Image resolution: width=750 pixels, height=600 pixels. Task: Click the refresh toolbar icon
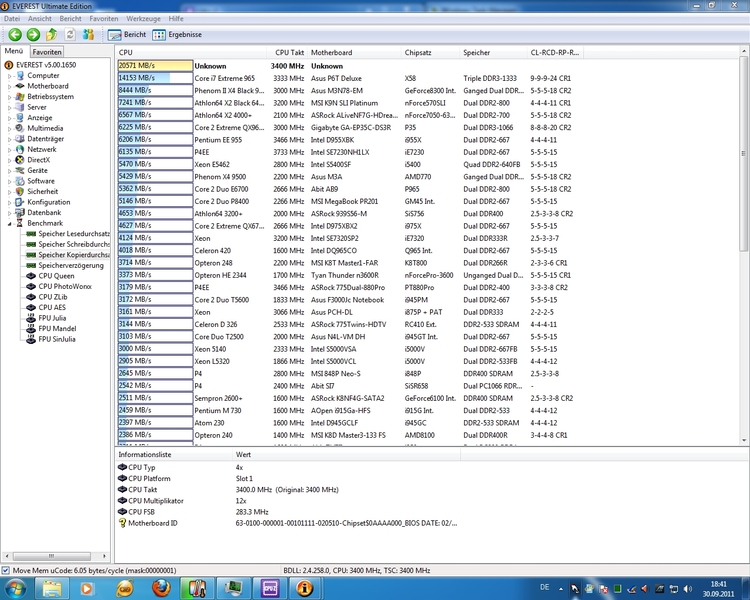(x=70, y=34)
